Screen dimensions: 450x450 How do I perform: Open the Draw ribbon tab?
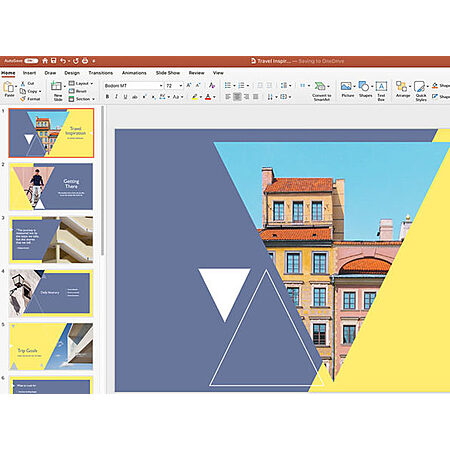(50, 73)
